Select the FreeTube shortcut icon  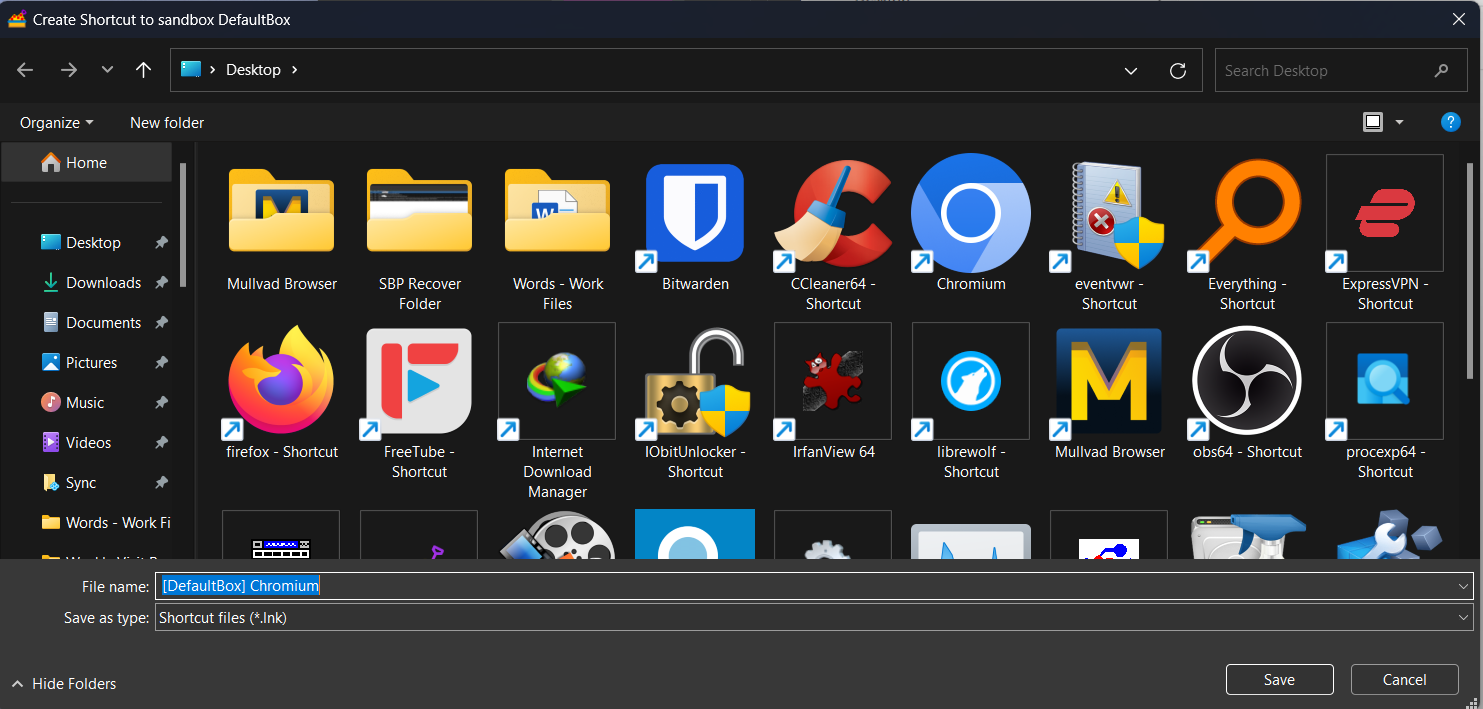pyautogui.click(x=419, y=381)
